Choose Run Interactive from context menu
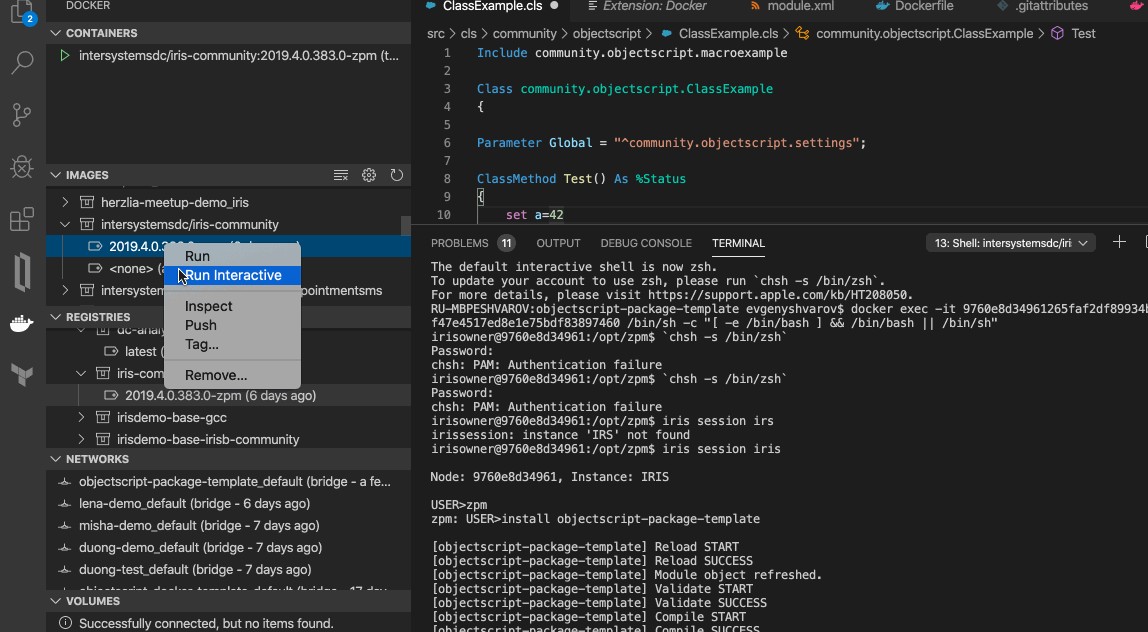This screenshot has width=1148, height=632. tap(232, 275)
